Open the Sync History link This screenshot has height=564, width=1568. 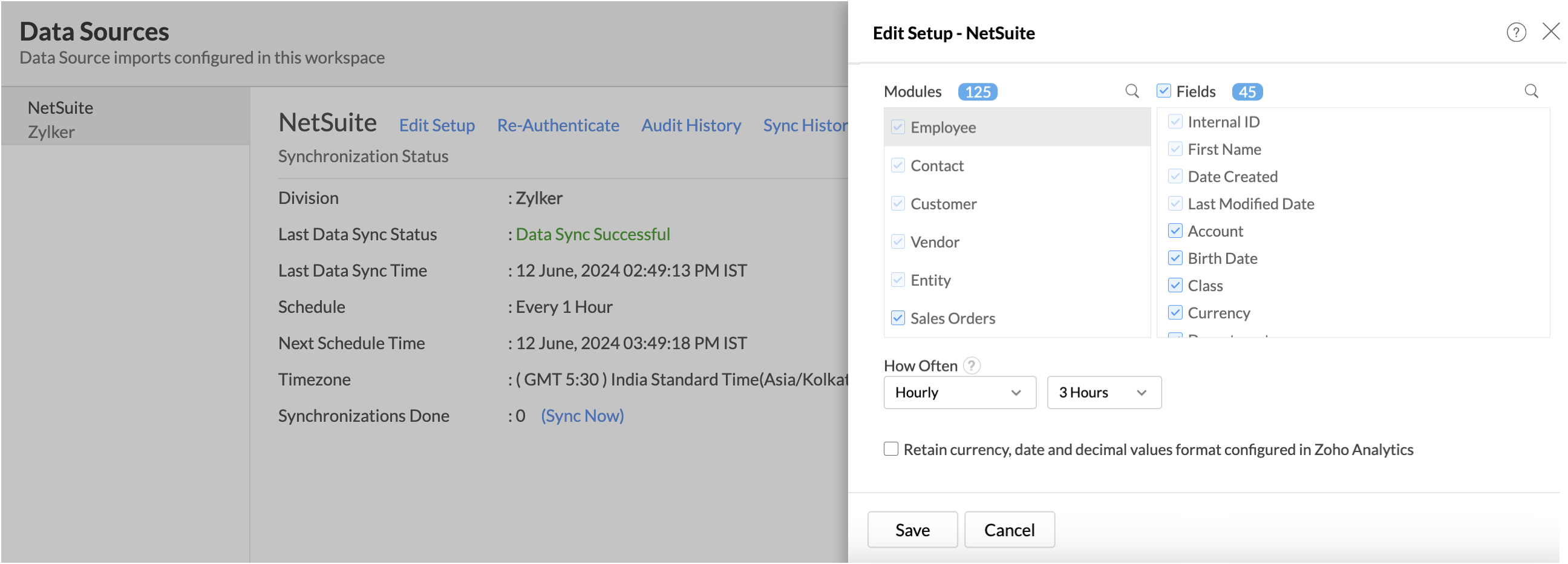tap(805, 125)
